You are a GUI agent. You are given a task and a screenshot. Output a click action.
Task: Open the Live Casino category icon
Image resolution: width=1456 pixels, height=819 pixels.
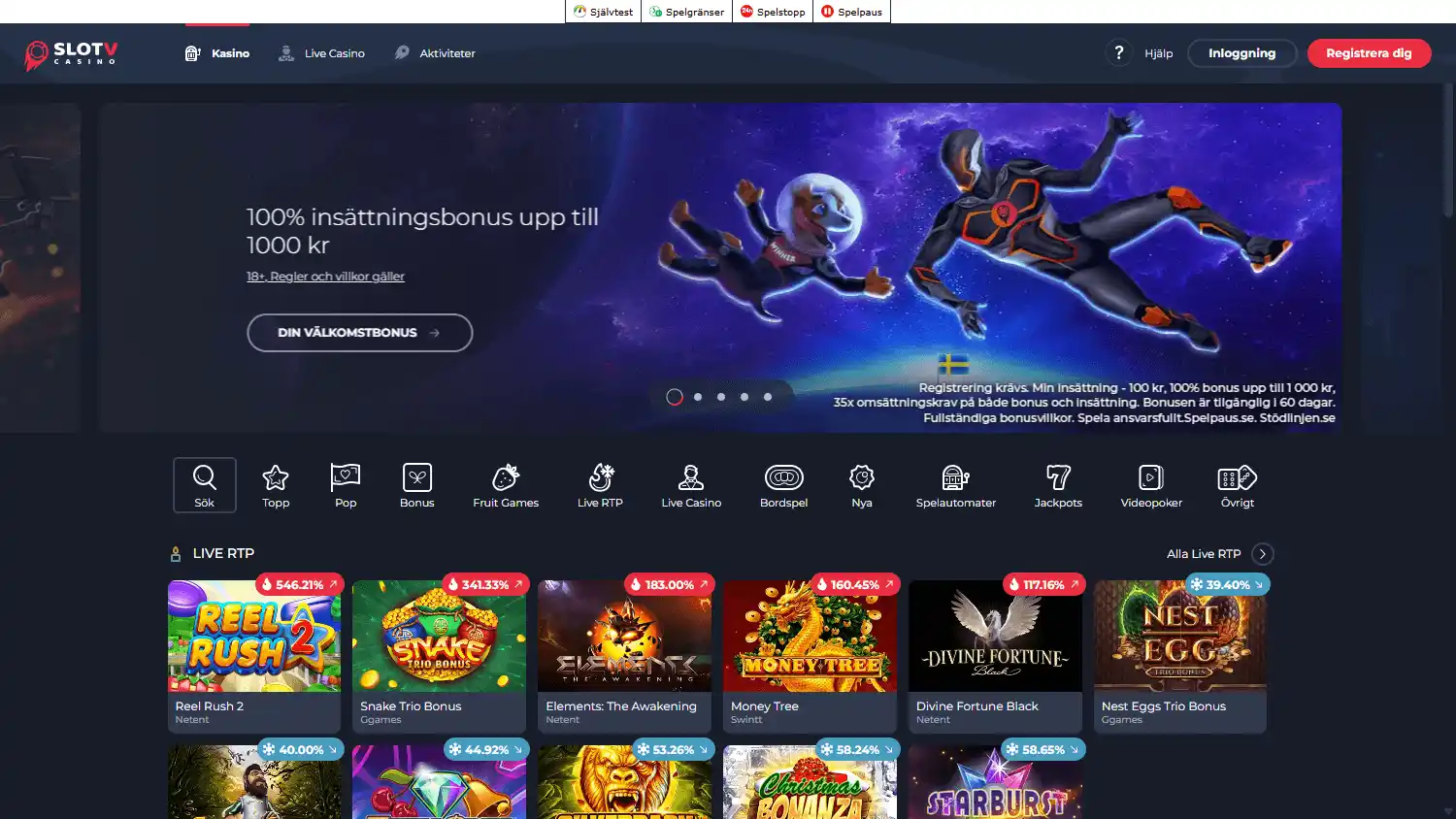click(x=691, y=484)
